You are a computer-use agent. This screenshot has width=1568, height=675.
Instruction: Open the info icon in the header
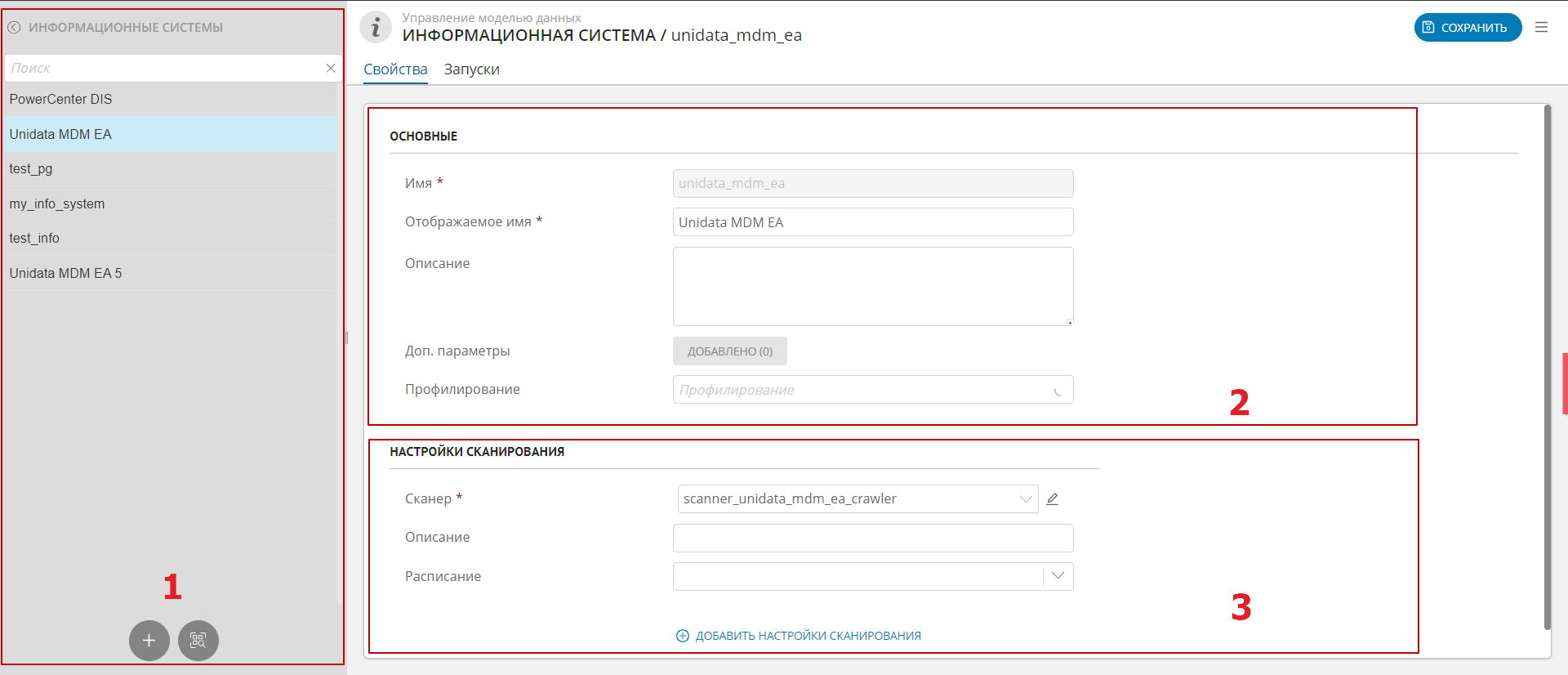376,28
